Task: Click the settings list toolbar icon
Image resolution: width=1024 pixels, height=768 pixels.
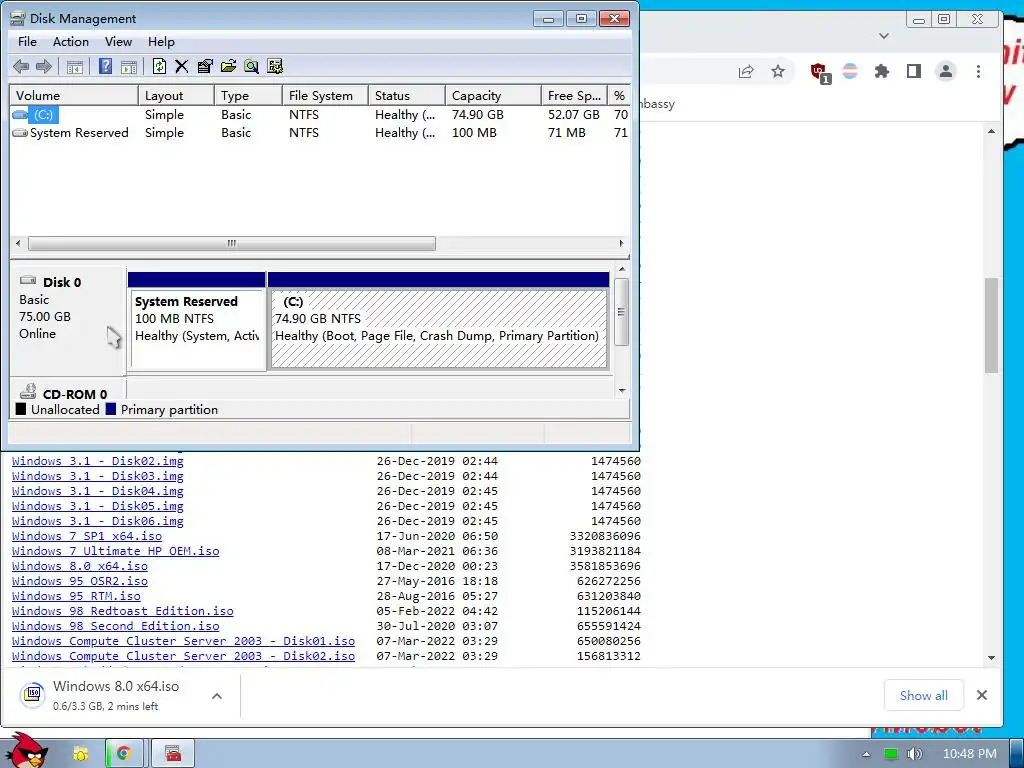Action: (x=275, y=66)
